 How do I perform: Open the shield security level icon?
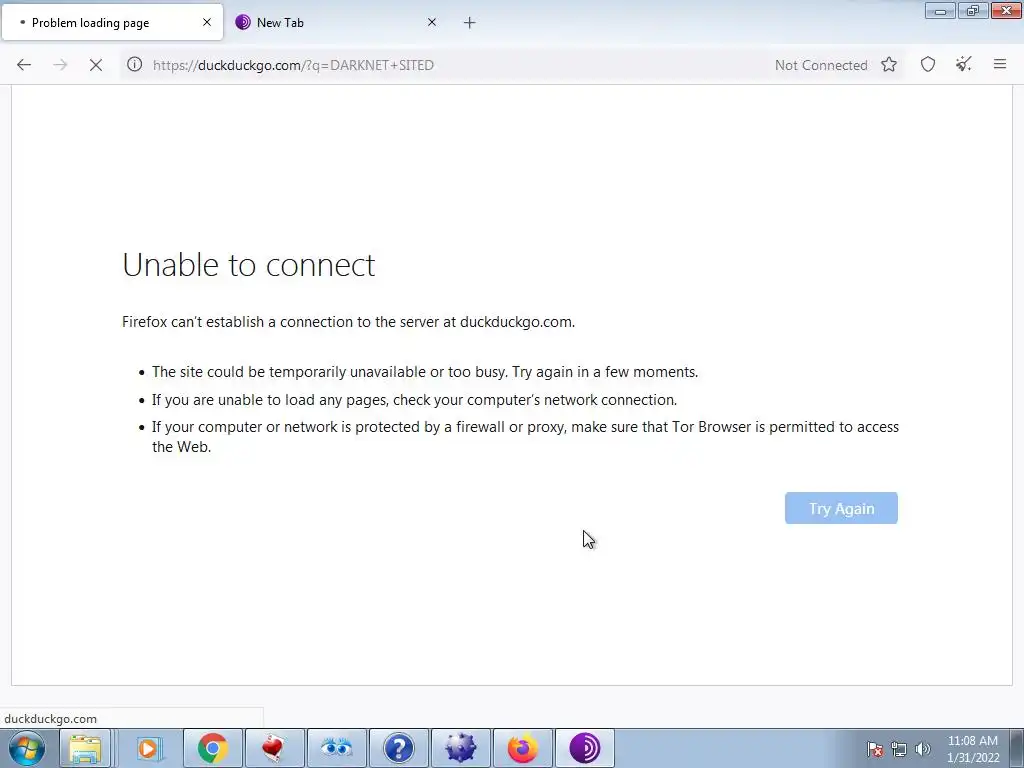coord(928,65)
